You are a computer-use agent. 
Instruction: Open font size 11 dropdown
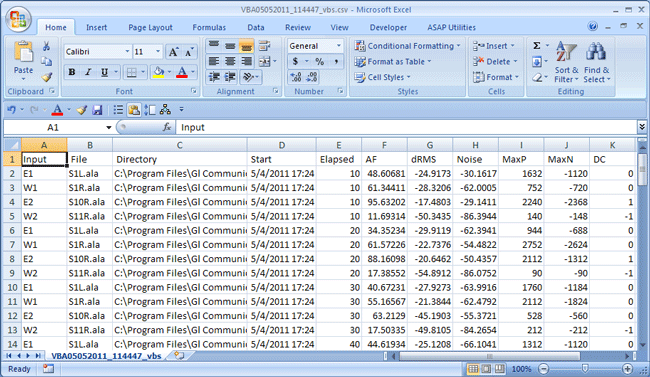tap(158, 52)
